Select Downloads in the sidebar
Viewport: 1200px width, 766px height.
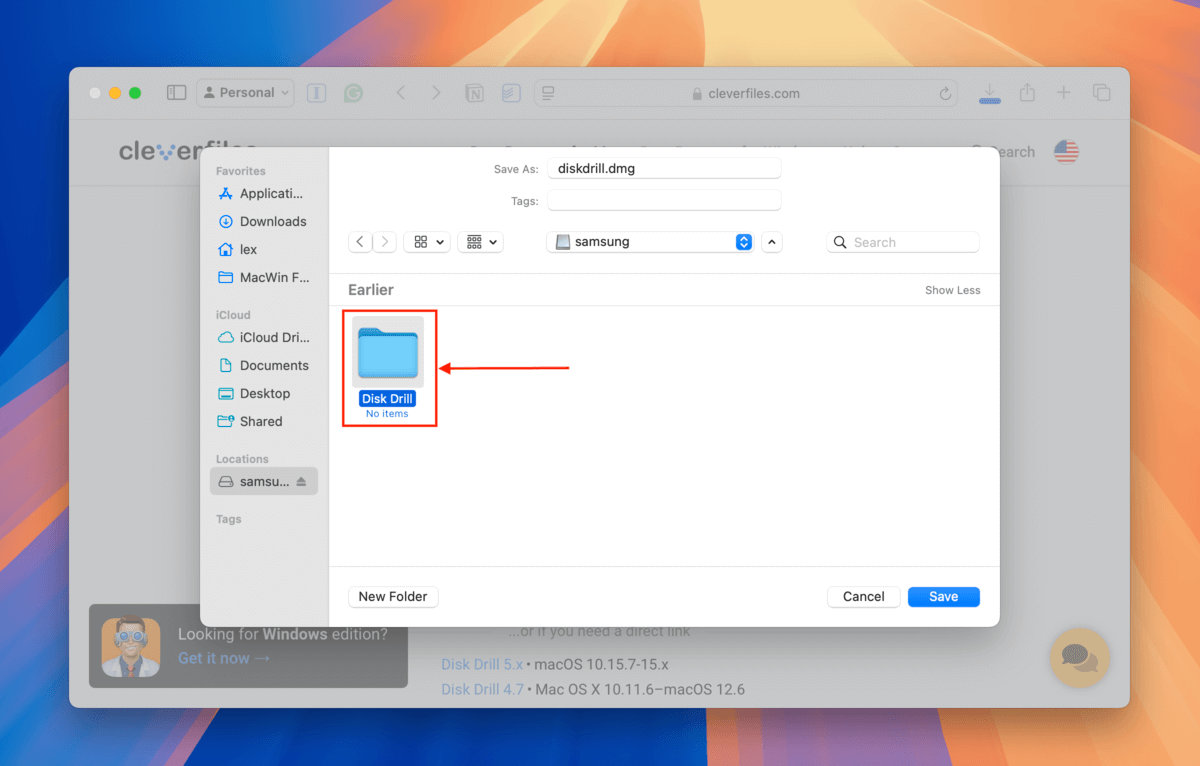[x=264, y=221]
